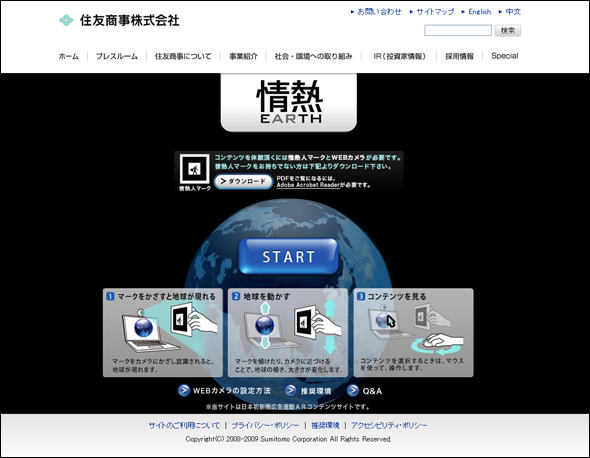The height and width of the screenshot is (458, 590).
Task: Open WEBカメラの設定方法 text link
Action: tap(232, 391)
